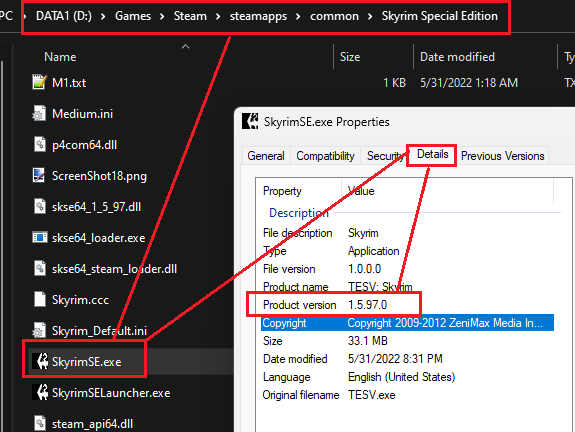The width and height of the screenshot is (575, 432).
Task: Select the Language English row
Action: pos(407,377)
